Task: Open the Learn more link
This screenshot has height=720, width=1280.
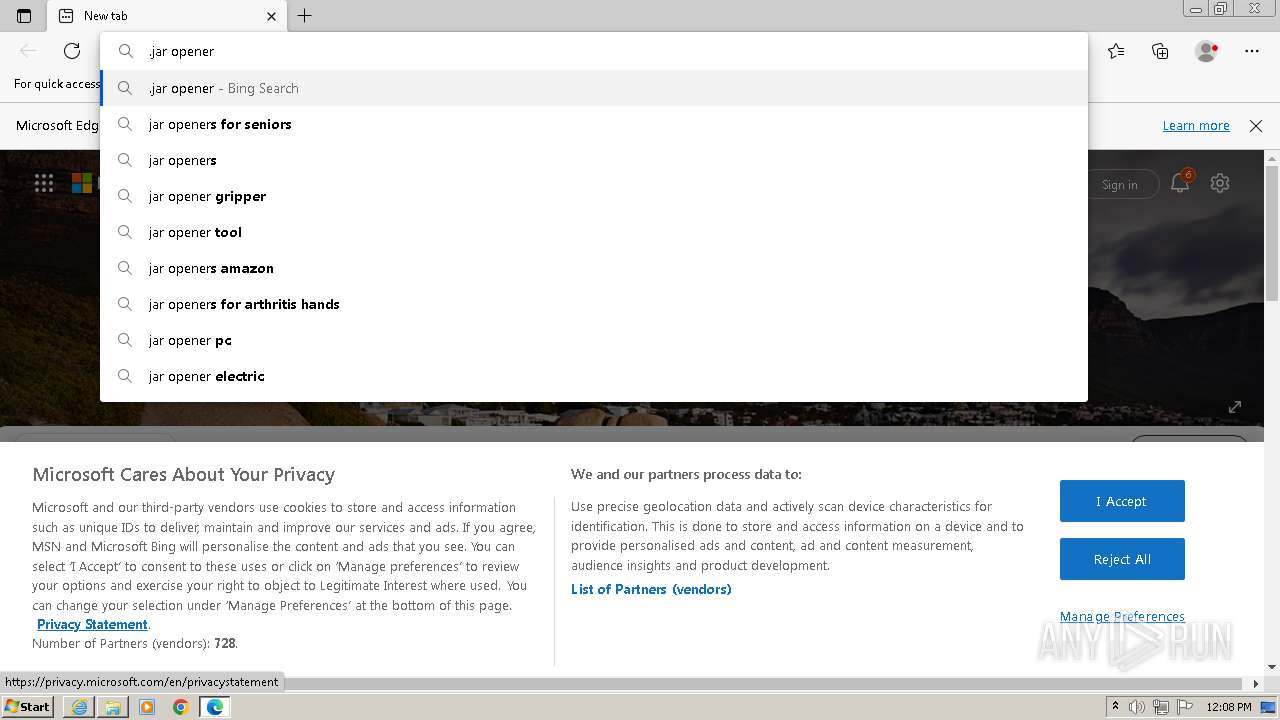Action: (x=1196, y=126)
